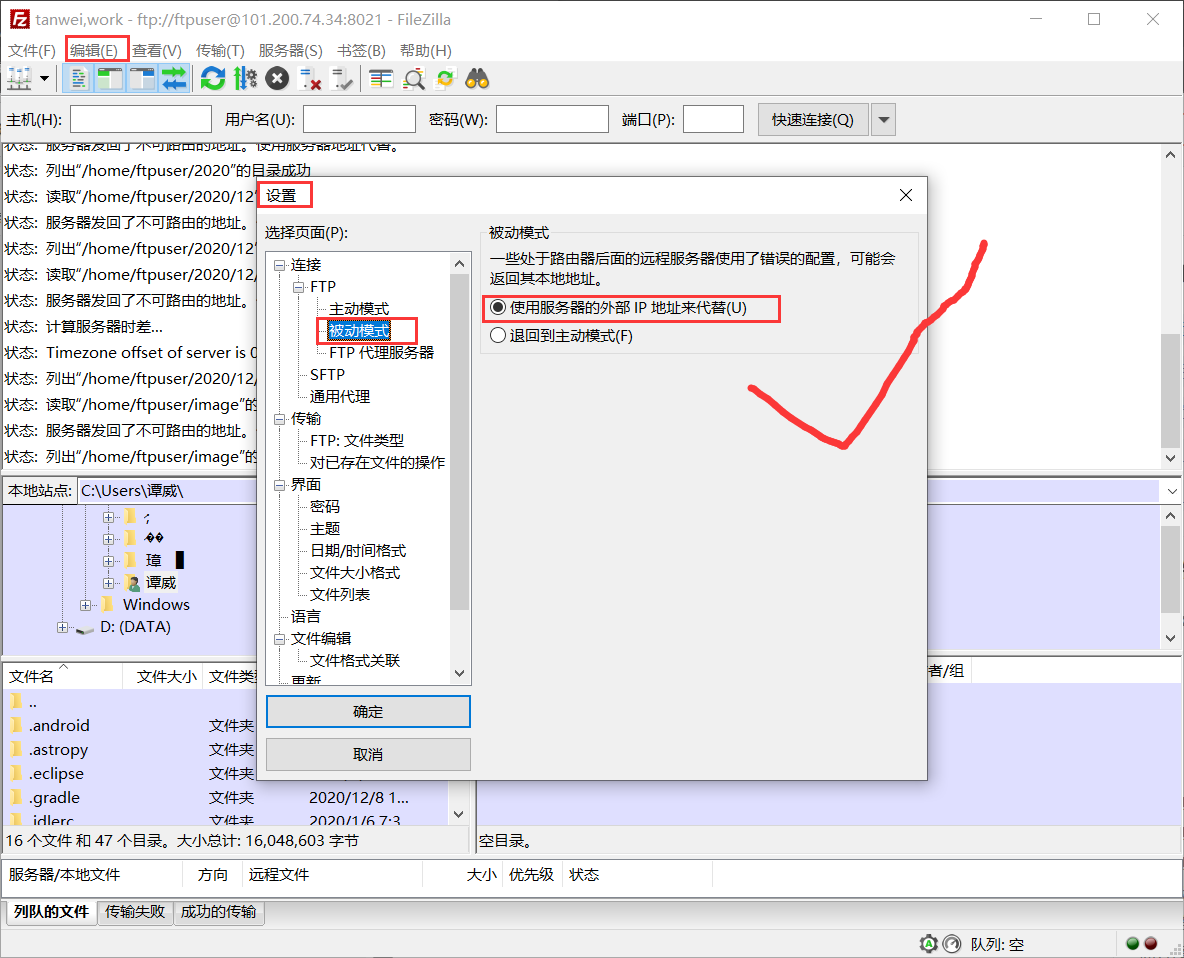The height and width of the screenshot is (958, 1184).
Task: Click the 密码(W) input field
Action: pos(552,119)
